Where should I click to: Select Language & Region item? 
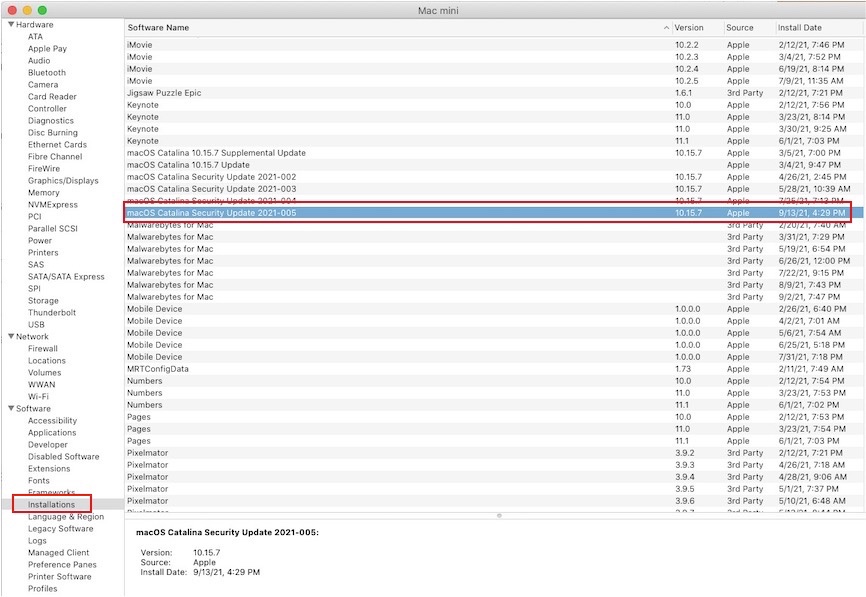[66, 517]
